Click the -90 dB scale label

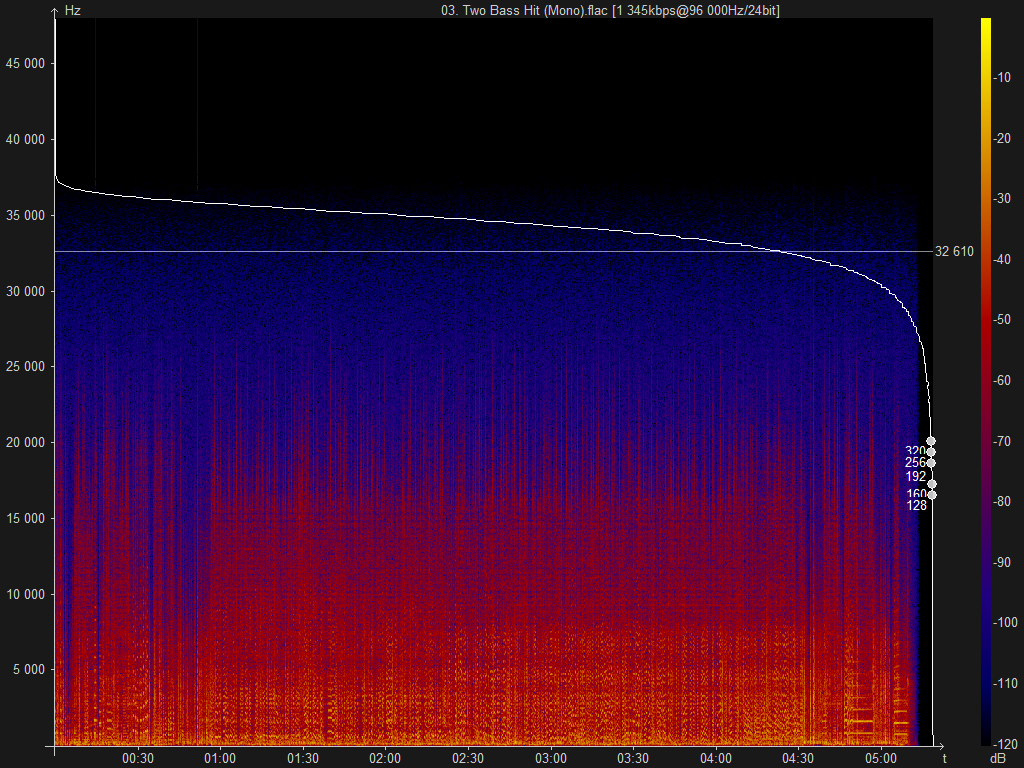(x=1002, y=562)
